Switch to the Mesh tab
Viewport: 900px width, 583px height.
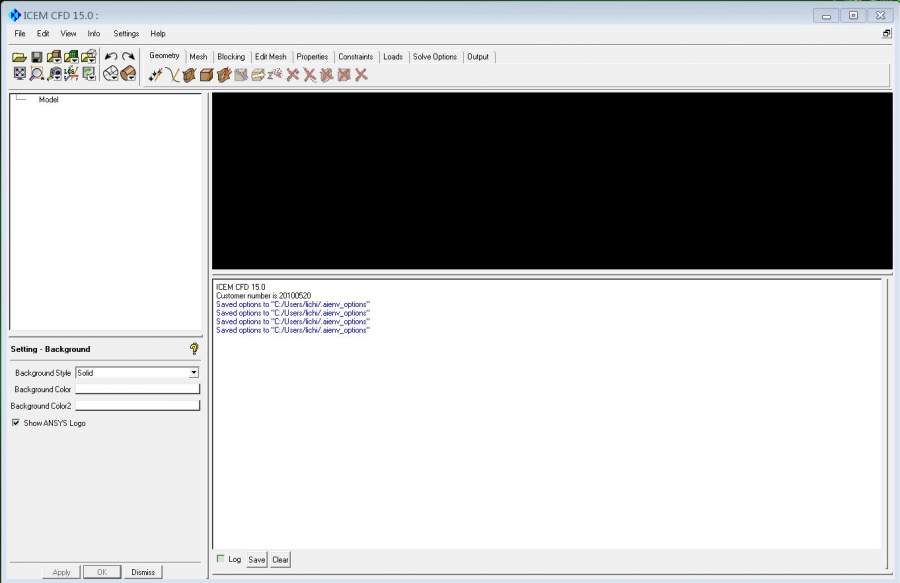pos(198,57)
